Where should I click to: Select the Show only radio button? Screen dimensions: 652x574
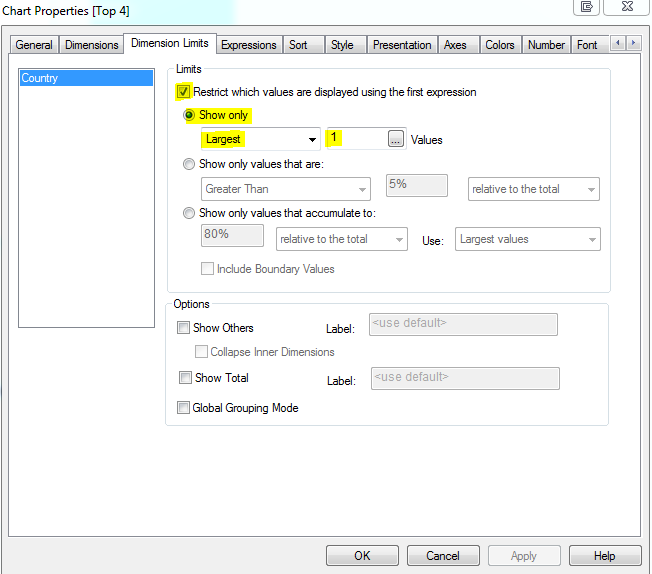point(189,115)
